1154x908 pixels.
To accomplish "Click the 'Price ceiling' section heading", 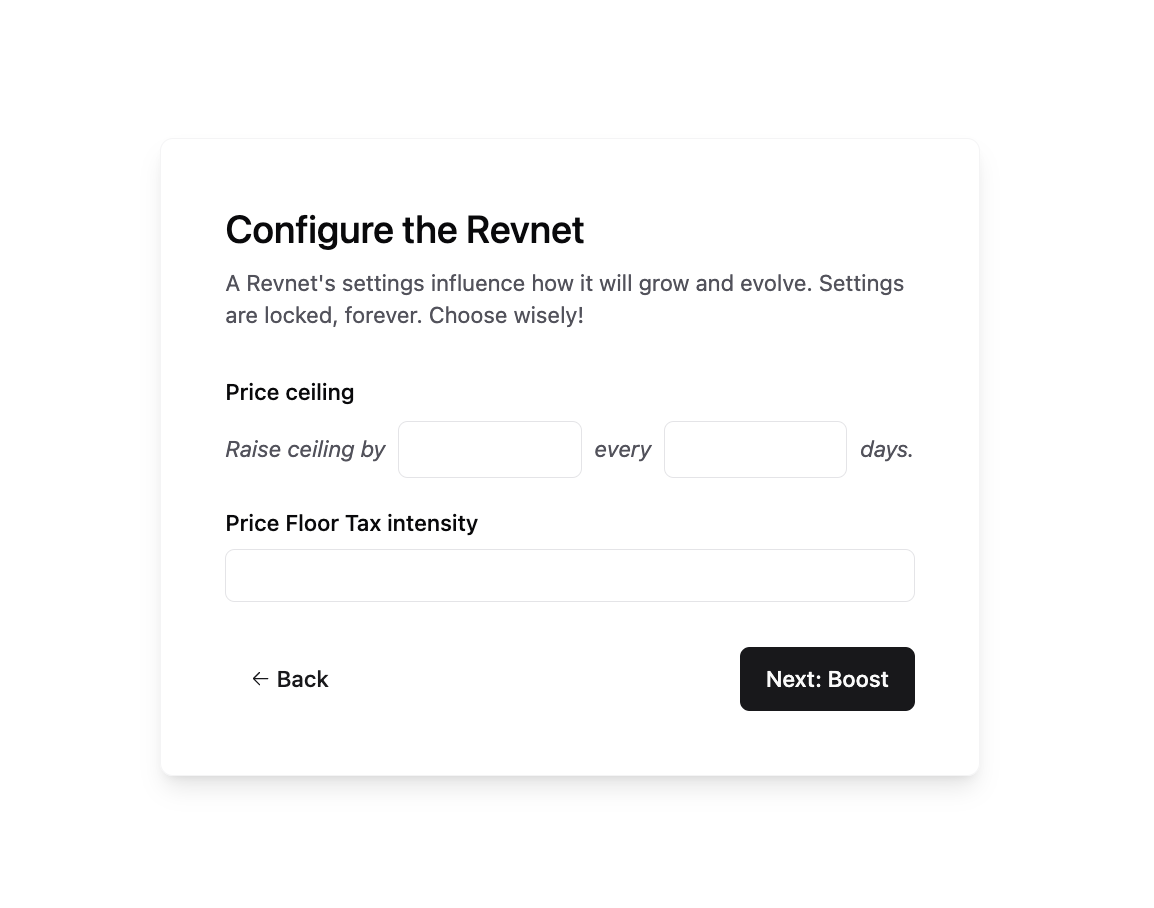I will tap(289, 392).
